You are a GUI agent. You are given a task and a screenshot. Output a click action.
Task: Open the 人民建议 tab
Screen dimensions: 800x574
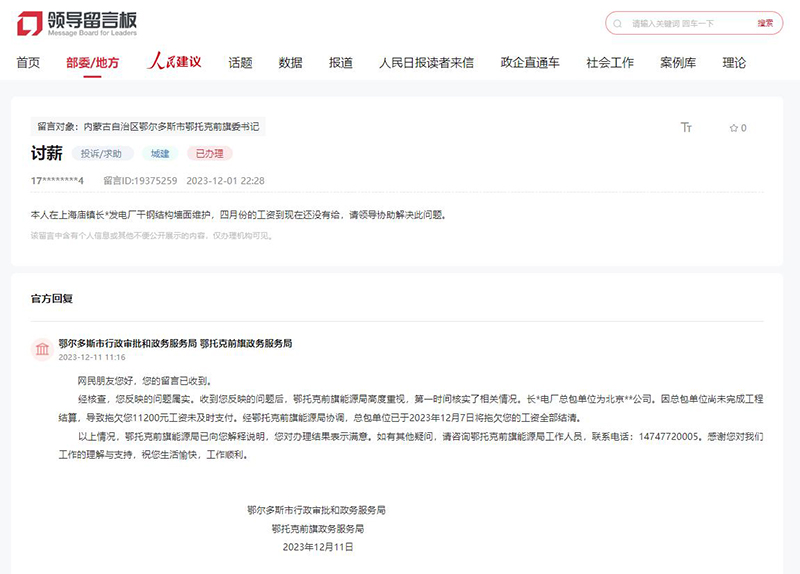[174, 61]
